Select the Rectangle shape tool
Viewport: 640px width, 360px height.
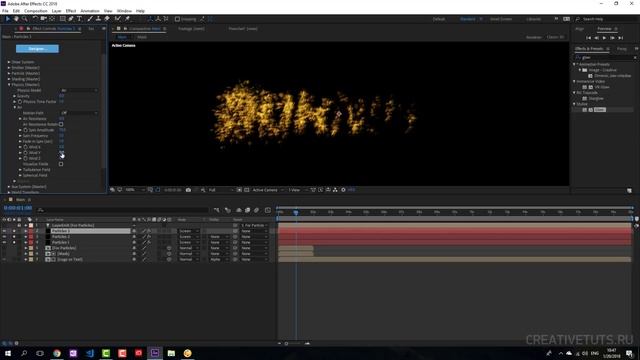click(62, 19)
